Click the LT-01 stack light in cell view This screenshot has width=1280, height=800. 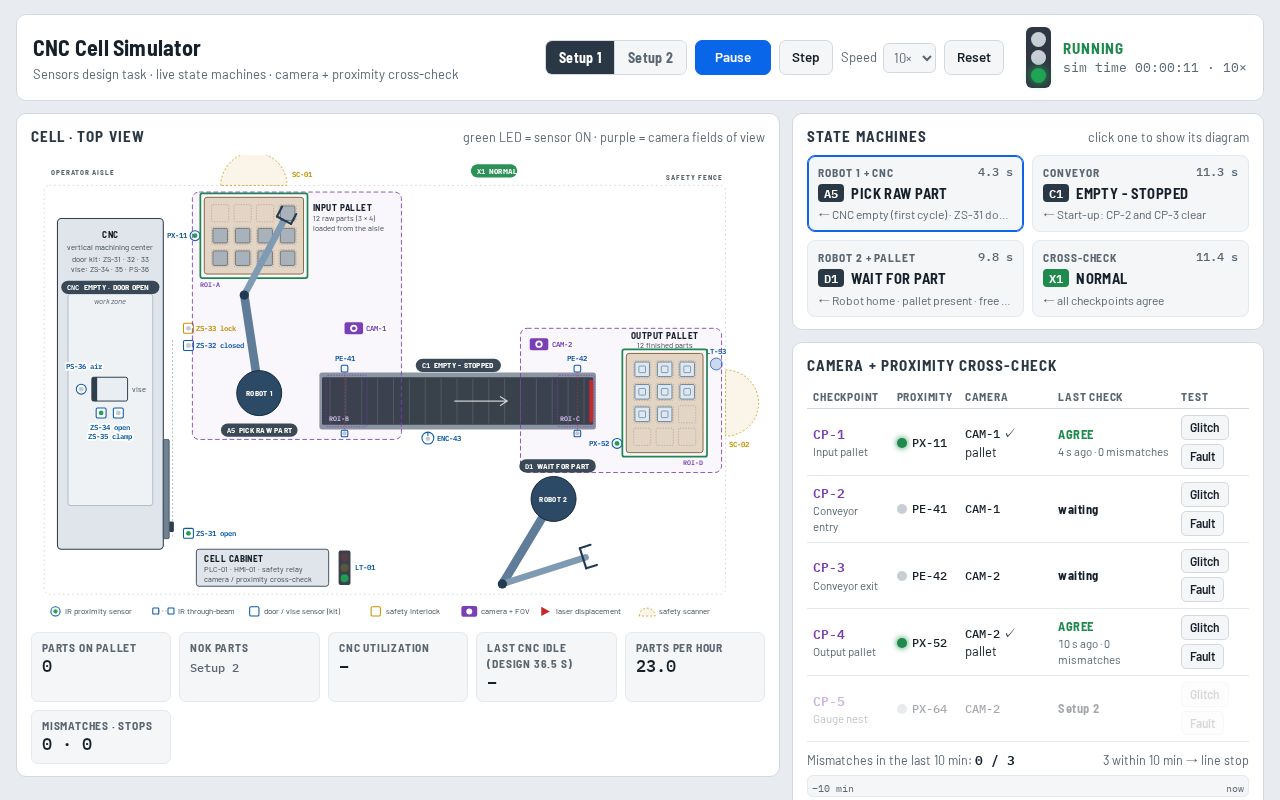tap(344, 568)
